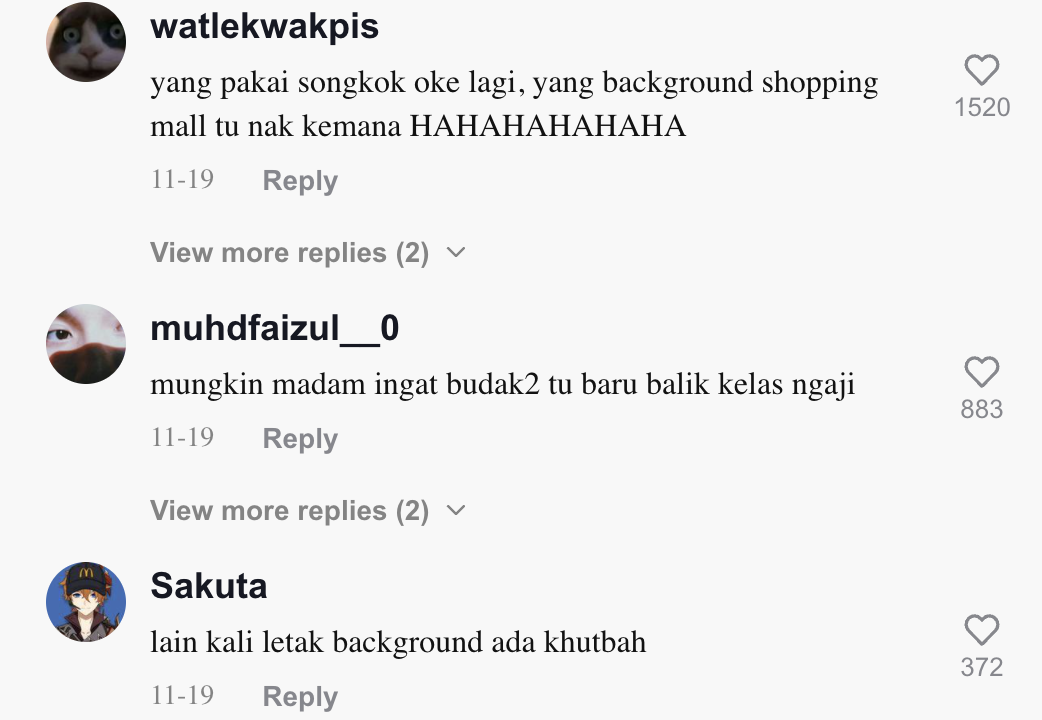
Task: Click chevron beside watlekwakpis's View more replies
Action: [x=456, y=253]
